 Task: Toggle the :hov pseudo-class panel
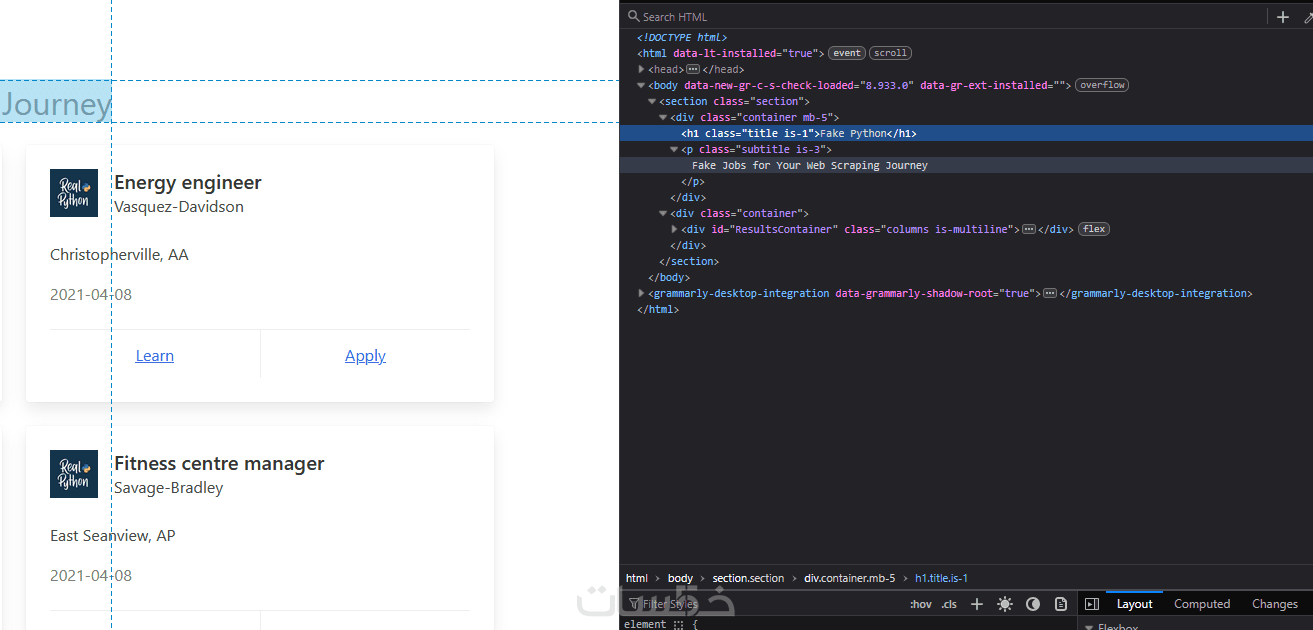click(x=921, y=604)
